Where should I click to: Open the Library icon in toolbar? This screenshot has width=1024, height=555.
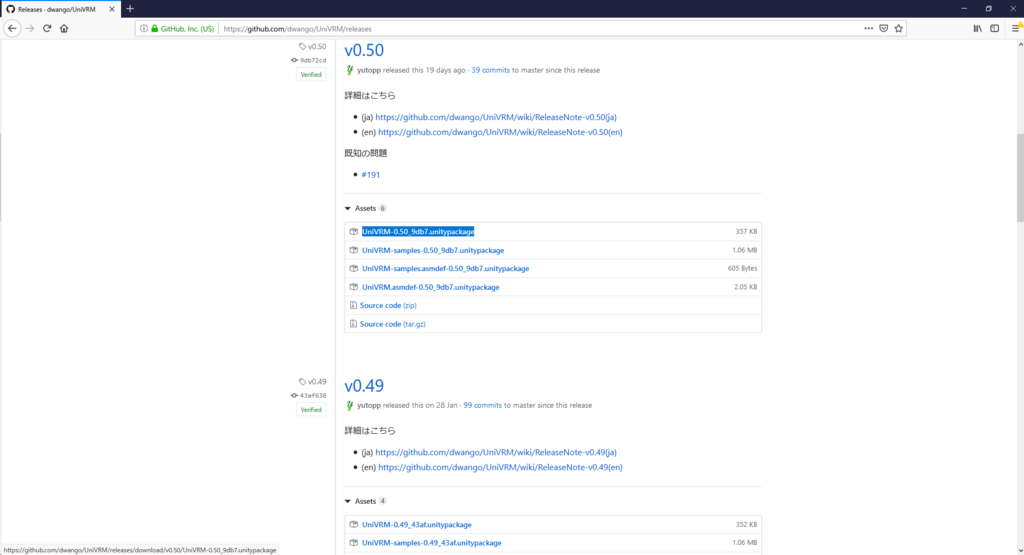pyautogui.click(x=978, y=29)
